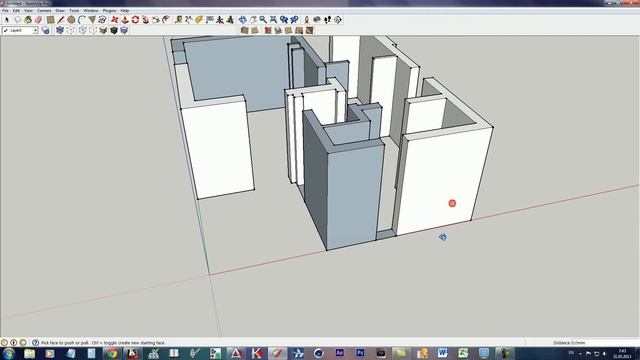640x360 pixels.
Task: Toggle Back Edges style
Action: click(71, 30)
